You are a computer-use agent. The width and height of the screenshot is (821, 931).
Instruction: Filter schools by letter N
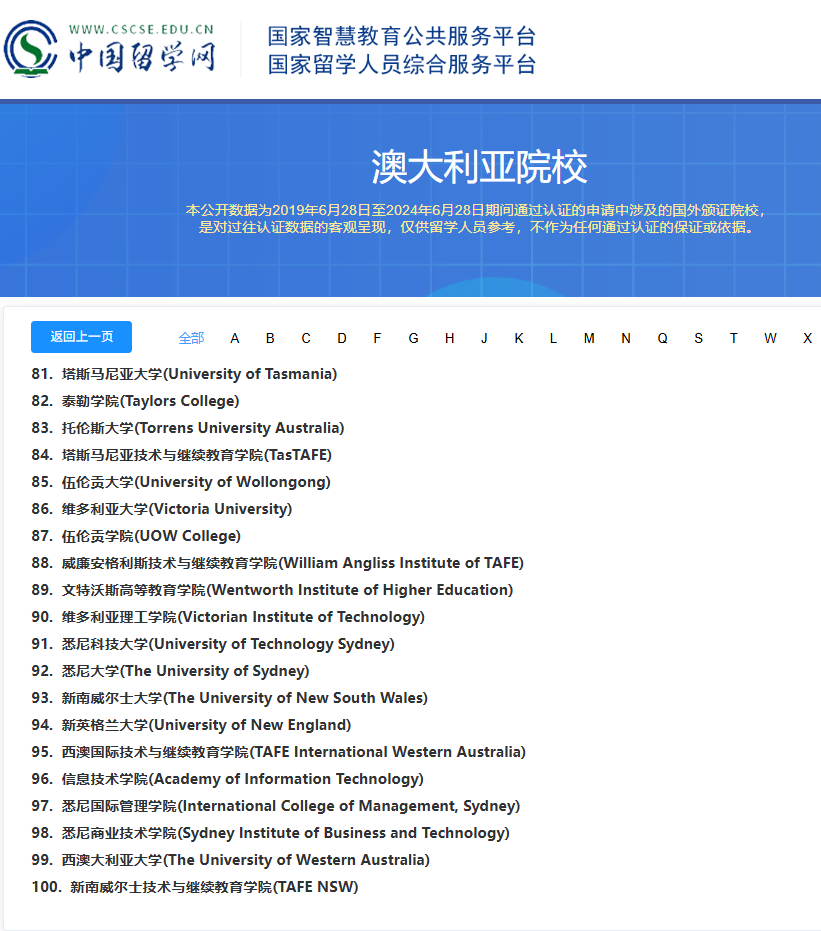tap(626, 338)
